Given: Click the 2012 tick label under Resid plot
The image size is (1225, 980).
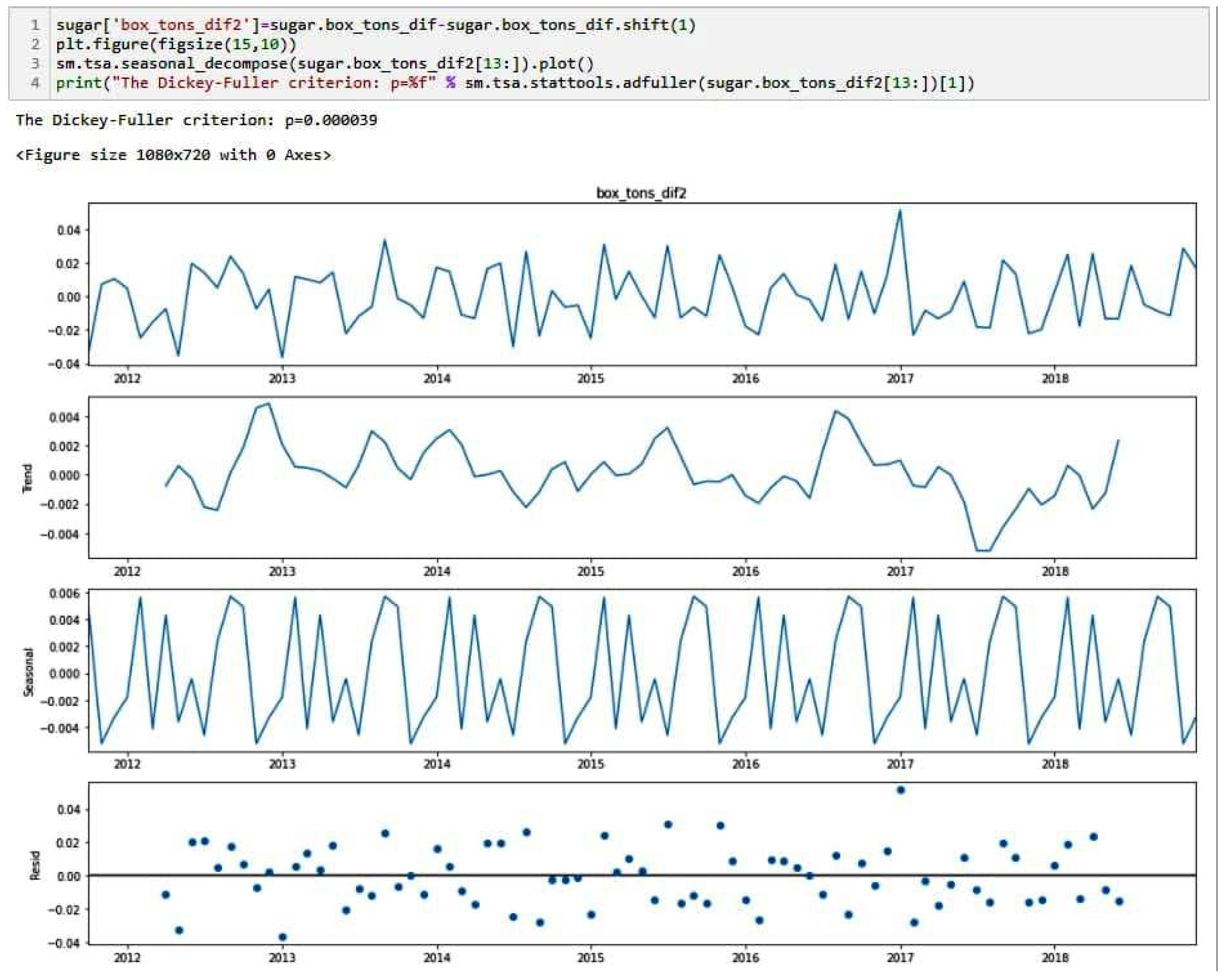Looking at the screenshot, I should [x=127, y=958].
